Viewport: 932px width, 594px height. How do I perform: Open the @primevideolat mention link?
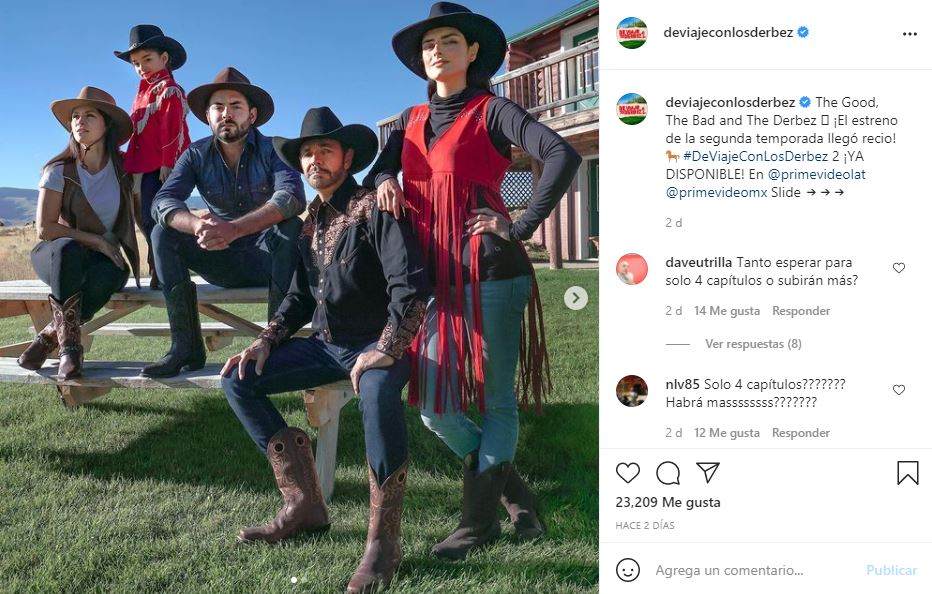coord(817,174)
